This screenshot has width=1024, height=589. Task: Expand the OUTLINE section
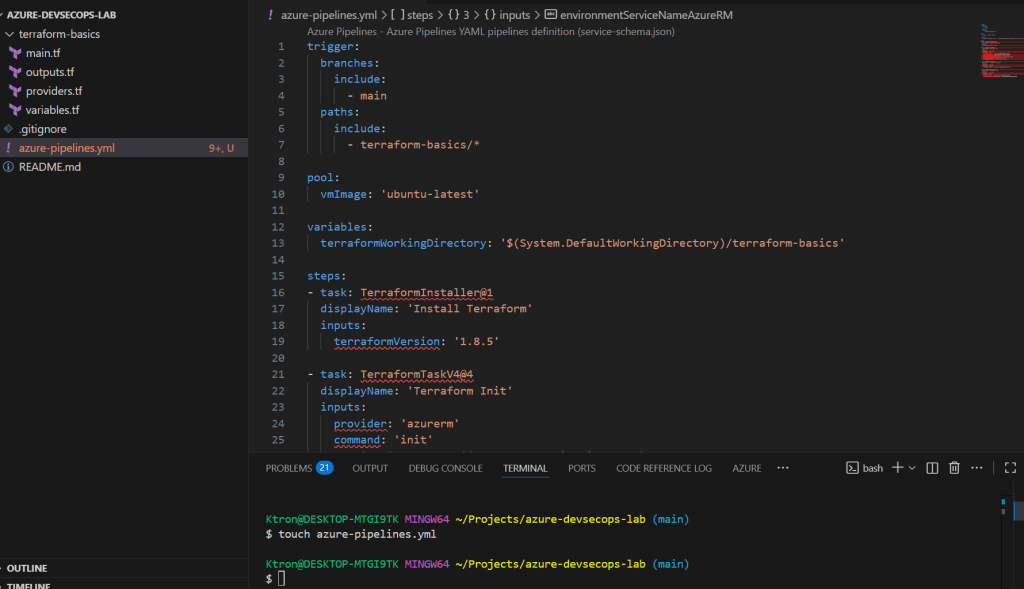tap(27, 568)
